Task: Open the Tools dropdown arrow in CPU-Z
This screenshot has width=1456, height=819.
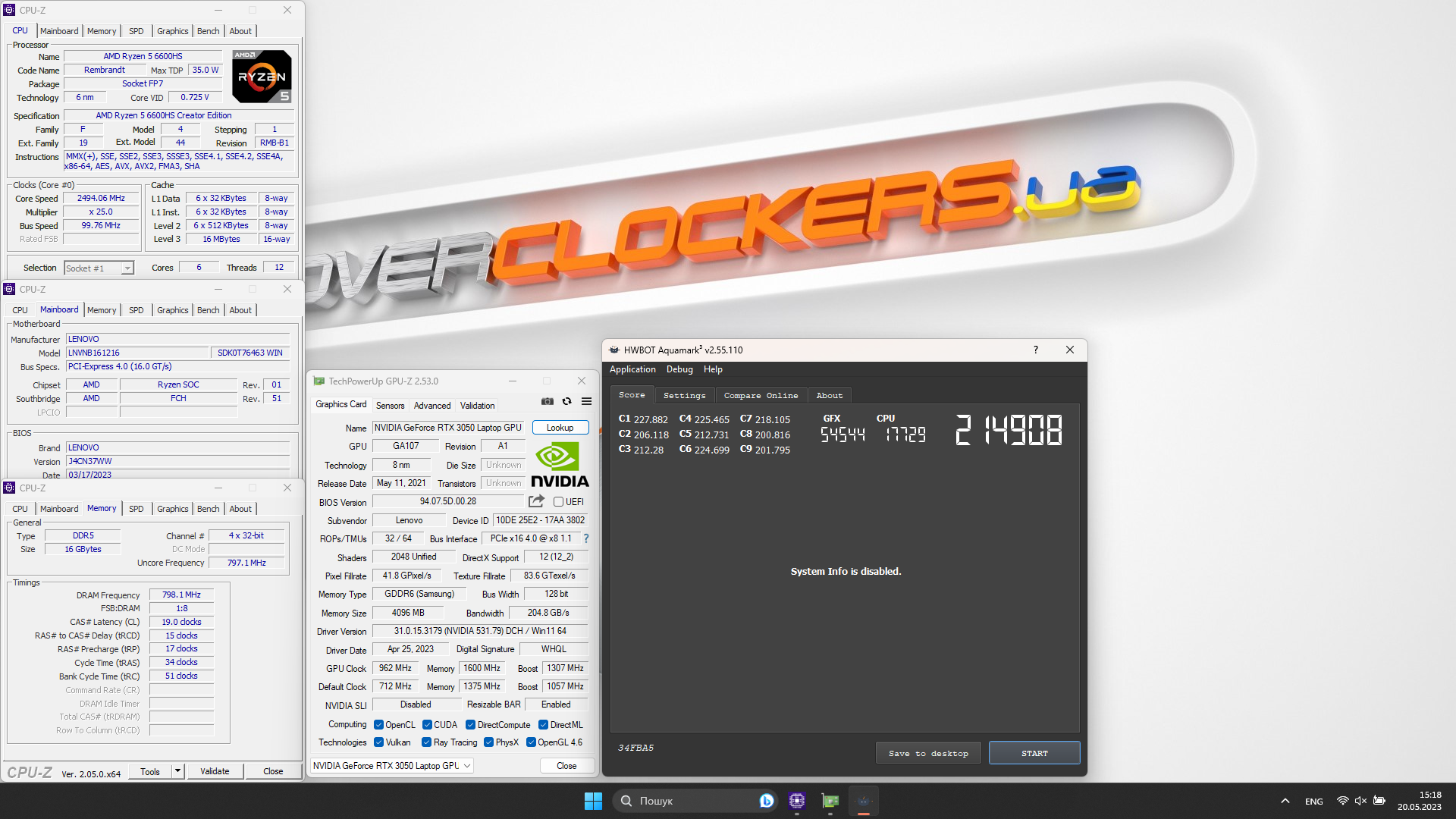Action: [x=177, y=771]
